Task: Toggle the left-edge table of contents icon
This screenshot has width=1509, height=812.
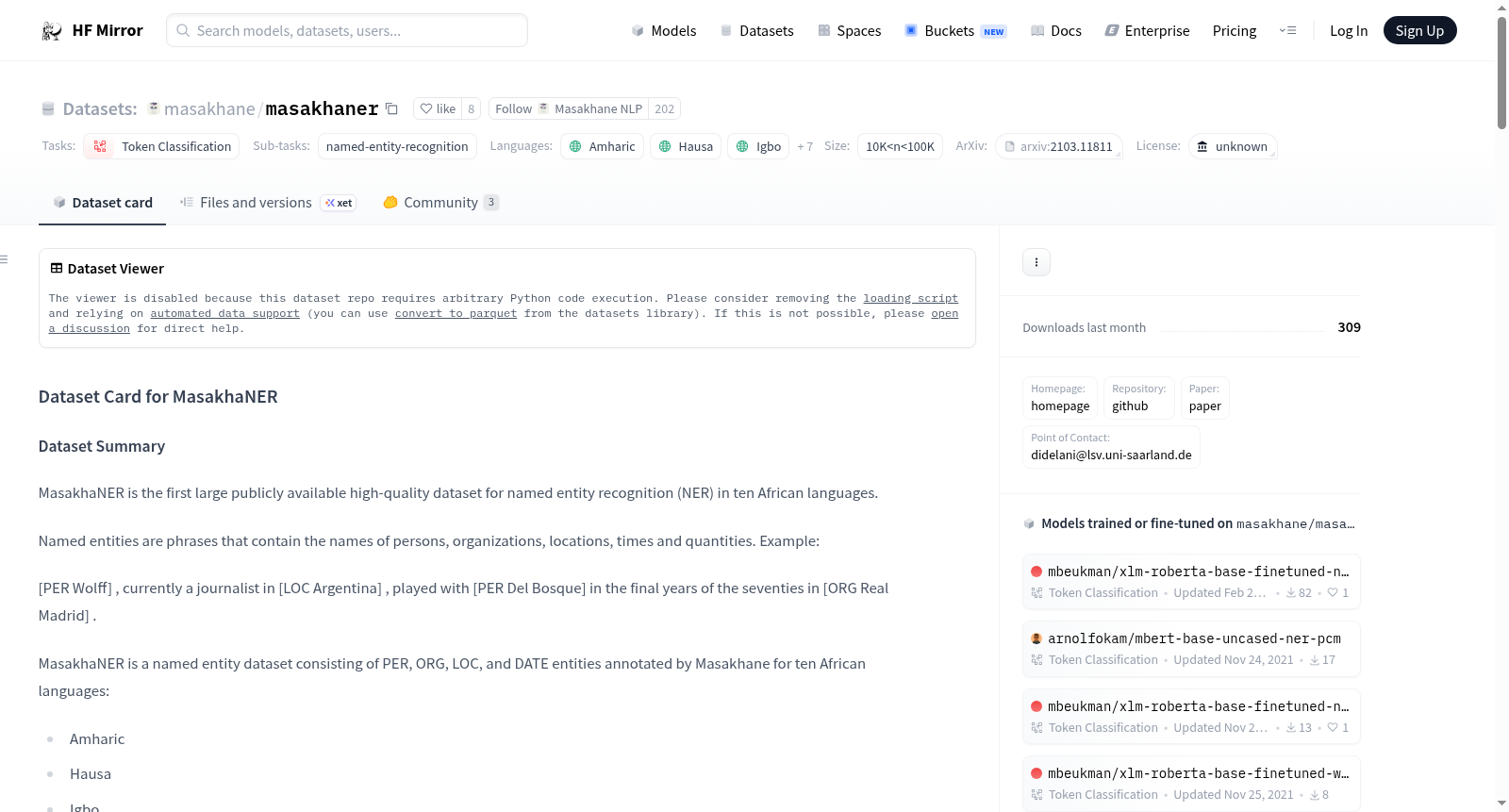Action: [4, 259]
